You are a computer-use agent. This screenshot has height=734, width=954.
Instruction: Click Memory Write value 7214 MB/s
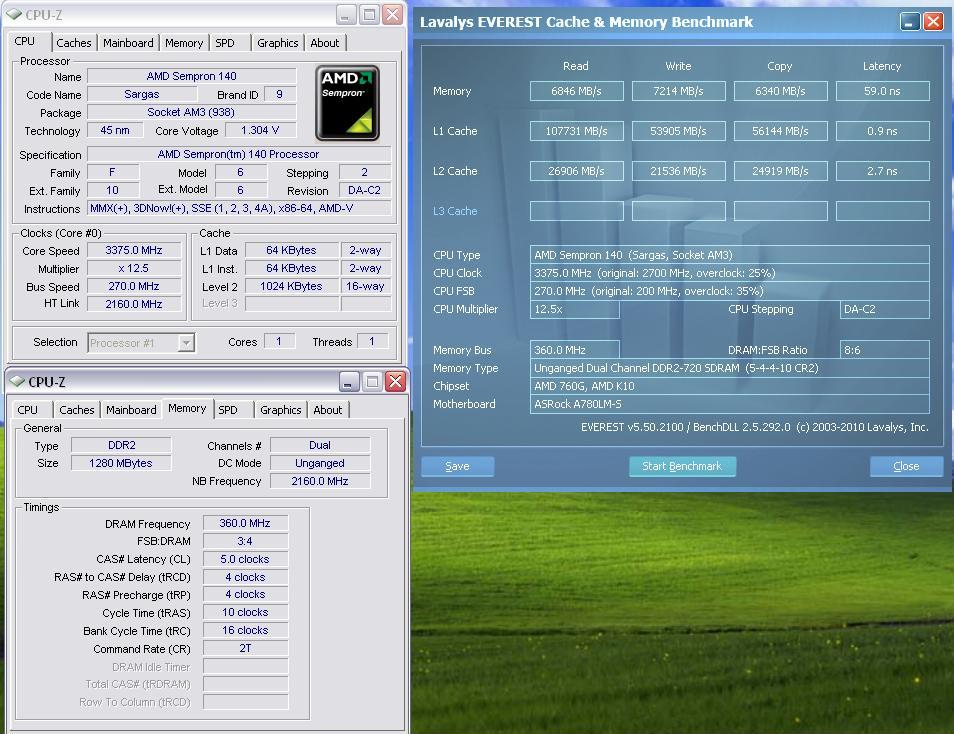click(678, 91)
